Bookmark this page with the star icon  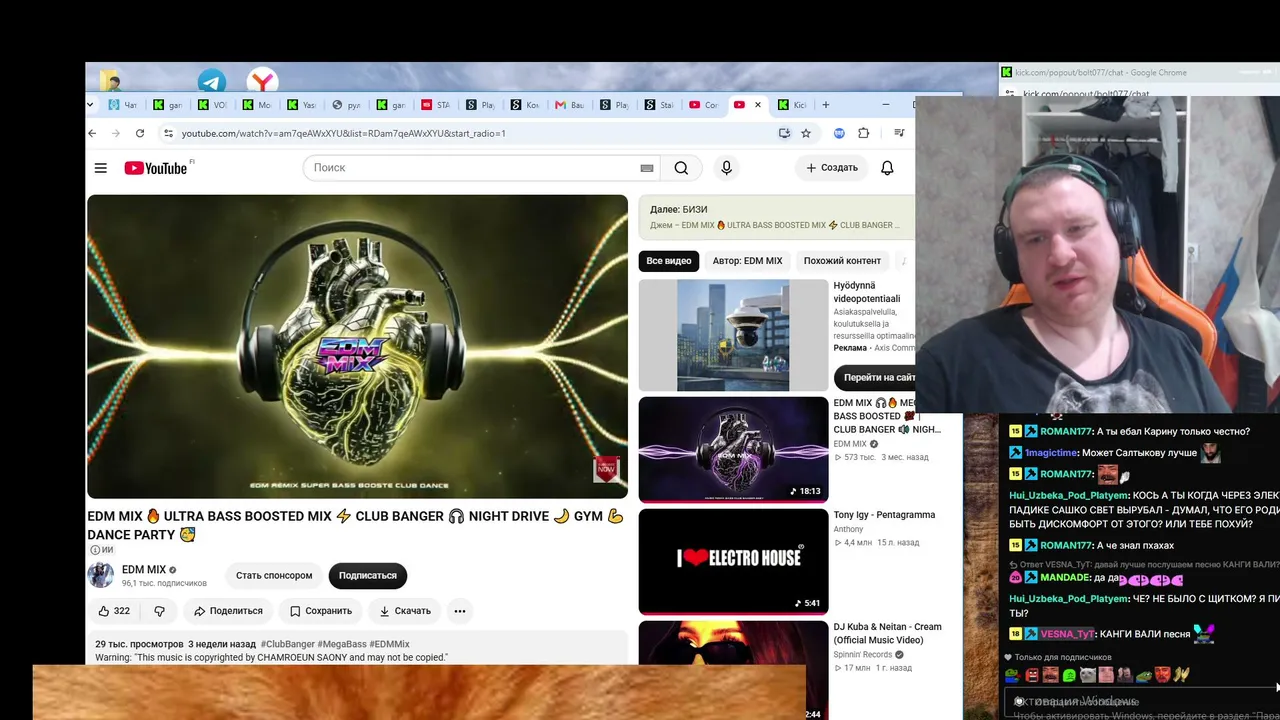pyautogui.click(x=806, y=133)
